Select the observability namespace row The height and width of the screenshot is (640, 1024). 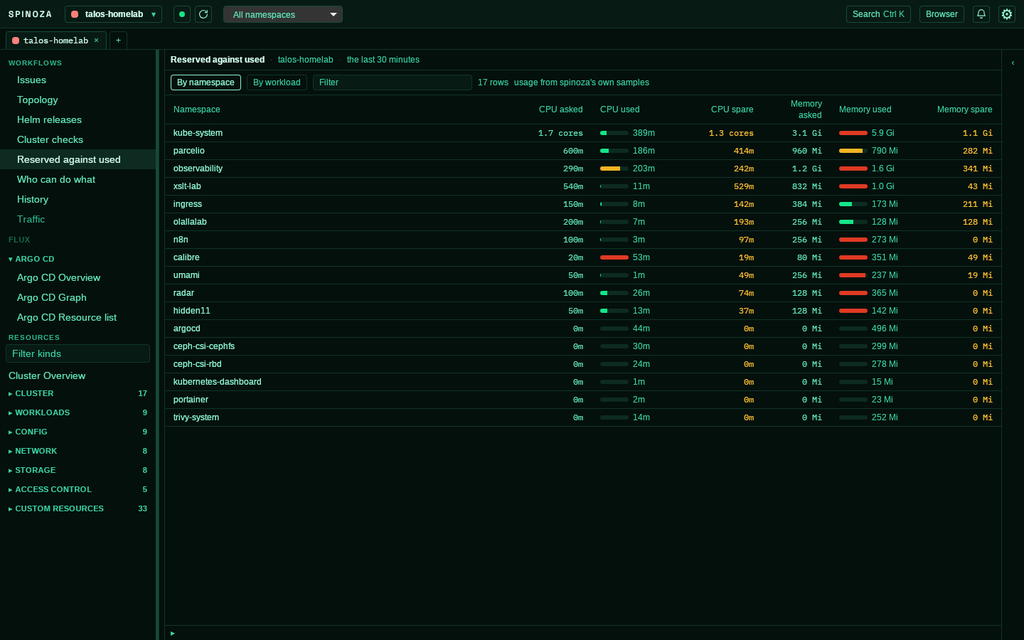tap(583, 168)
